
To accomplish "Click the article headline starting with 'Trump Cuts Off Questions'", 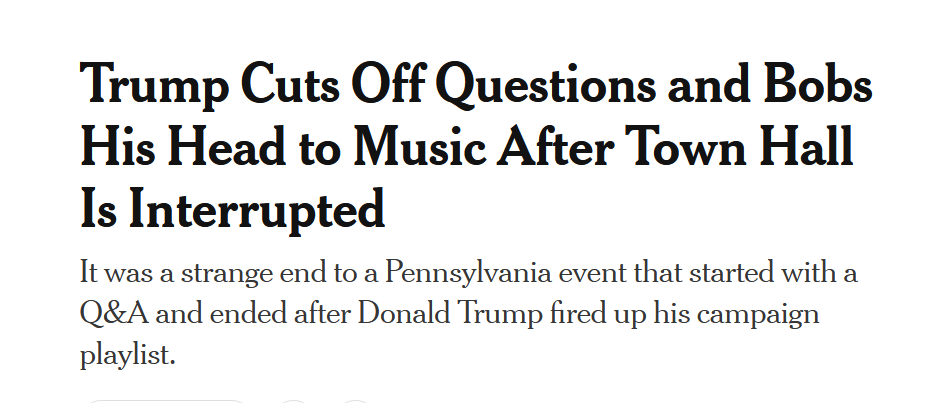I will pyautogui.click(x=475, y=146).
